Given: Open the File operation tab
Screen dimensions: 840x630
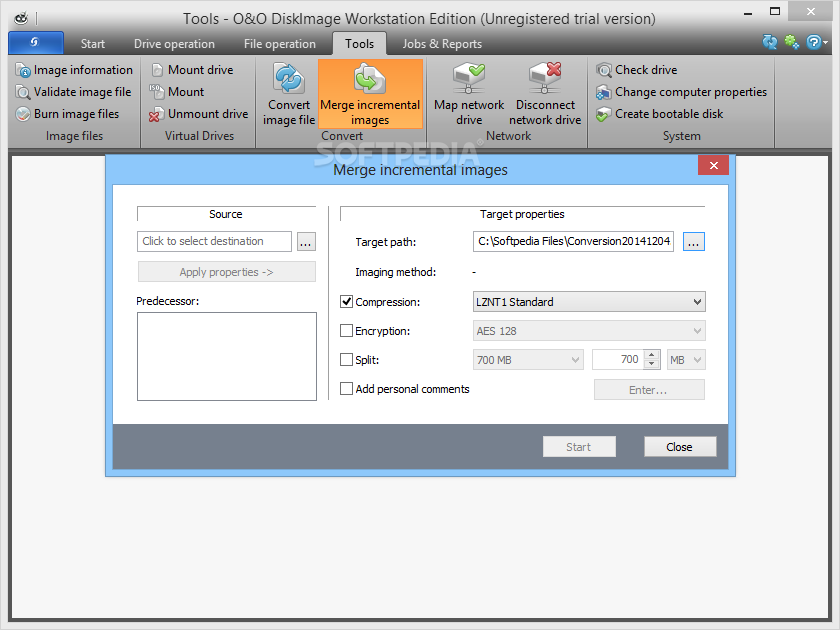Looking at the screenshot, I should pyautogui.click(x=280, y=44).
